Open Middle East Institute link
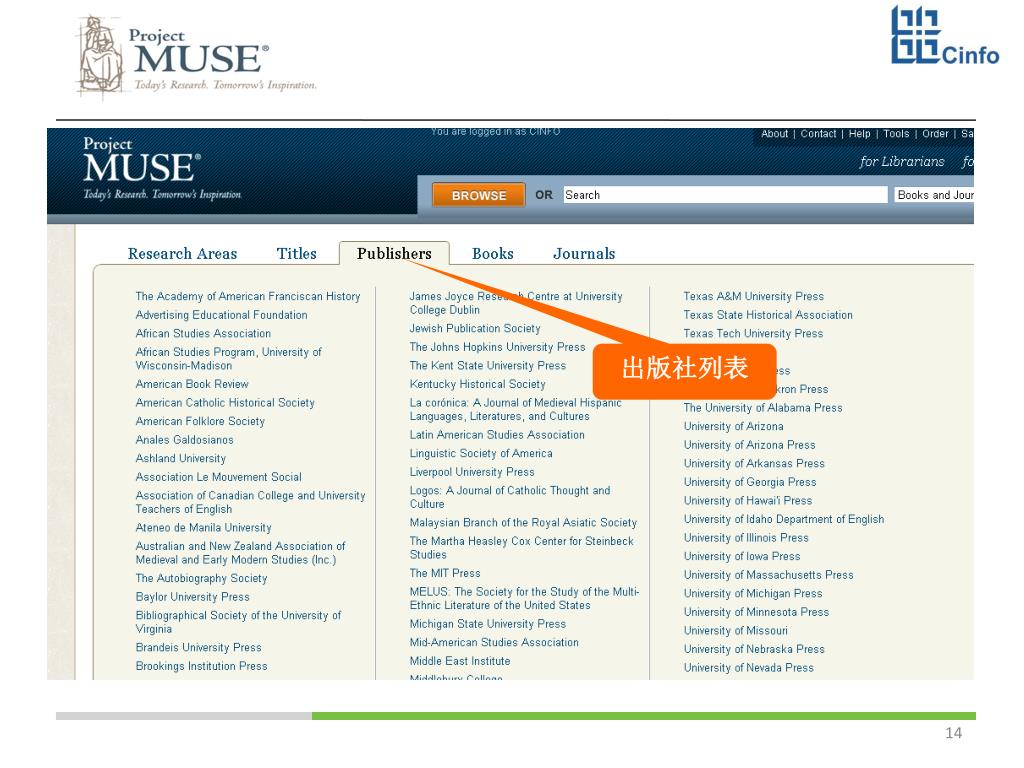Image resolution: width=1024 pixels, height=768 pixels. tap(460, 662)
